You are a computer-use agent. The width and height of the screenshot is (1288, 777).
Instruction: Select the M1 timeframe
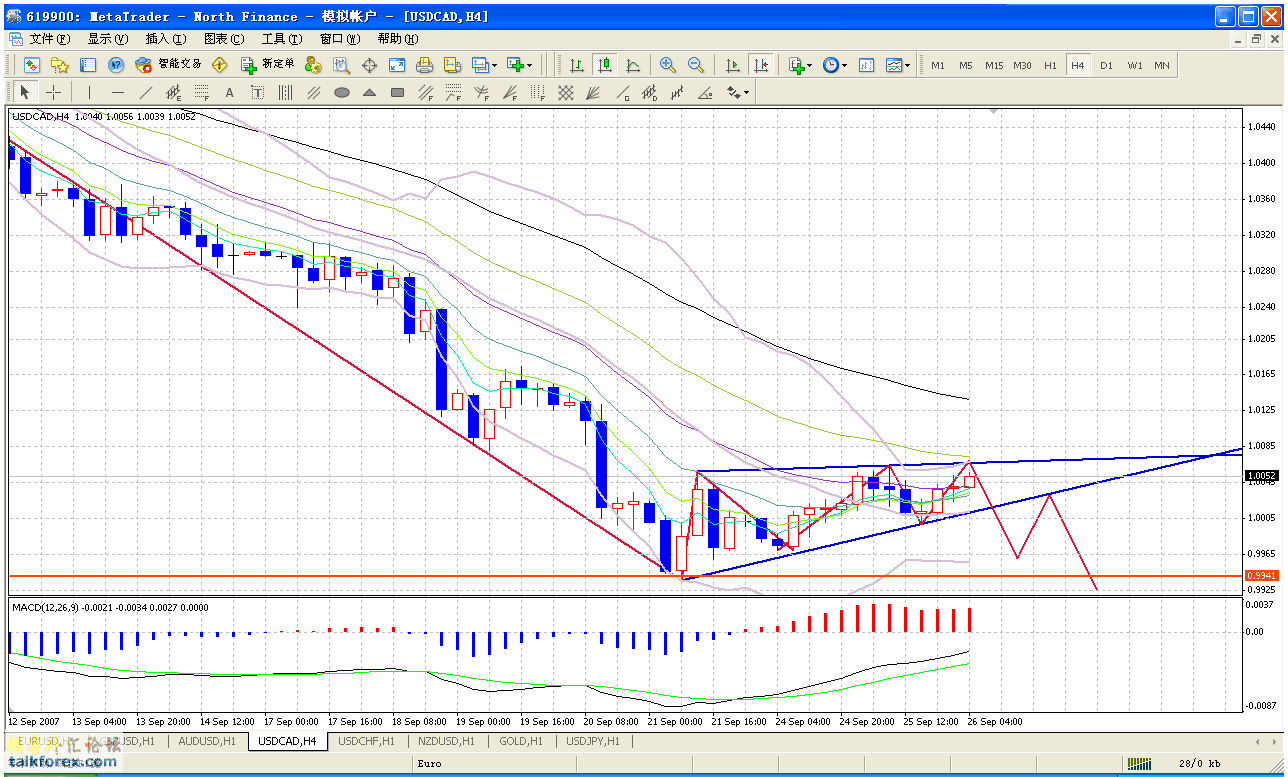[938, 65]
